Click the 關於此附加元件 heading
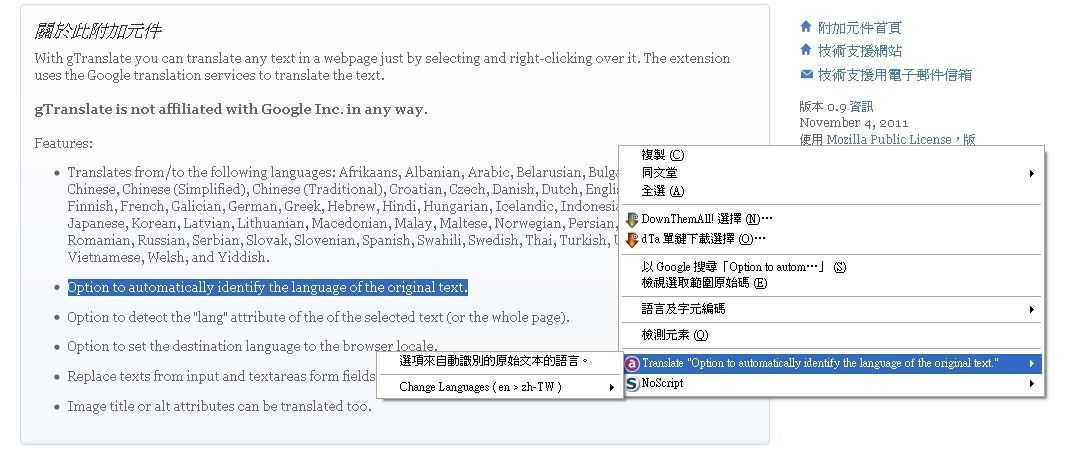This screenshot has width=1079, height=449. pos(98,31)
